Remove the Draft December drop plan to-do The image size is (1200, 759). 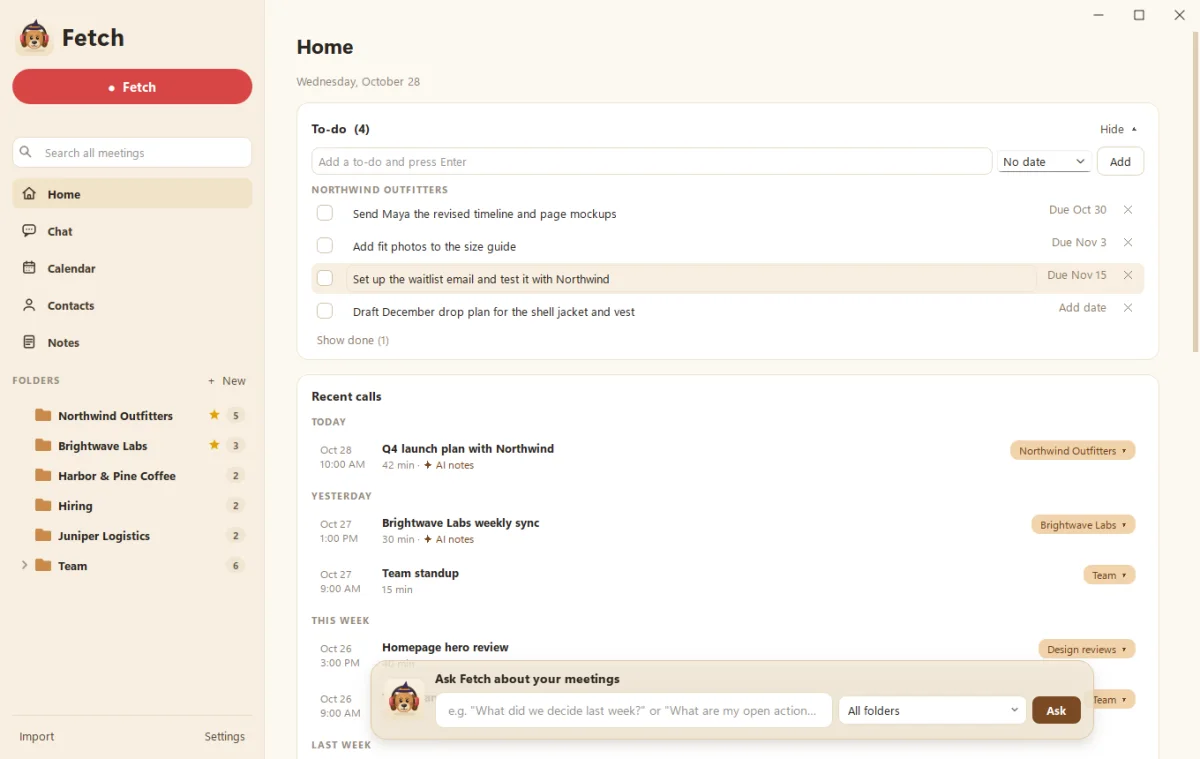(x=1128, y=308)
